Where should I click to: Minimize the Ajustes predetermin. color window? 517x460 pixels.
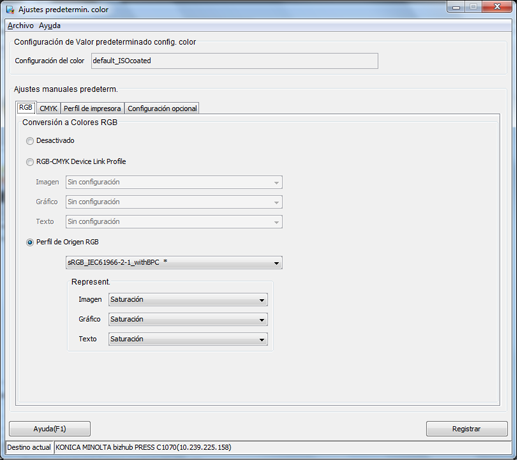(x=456, y=7)
